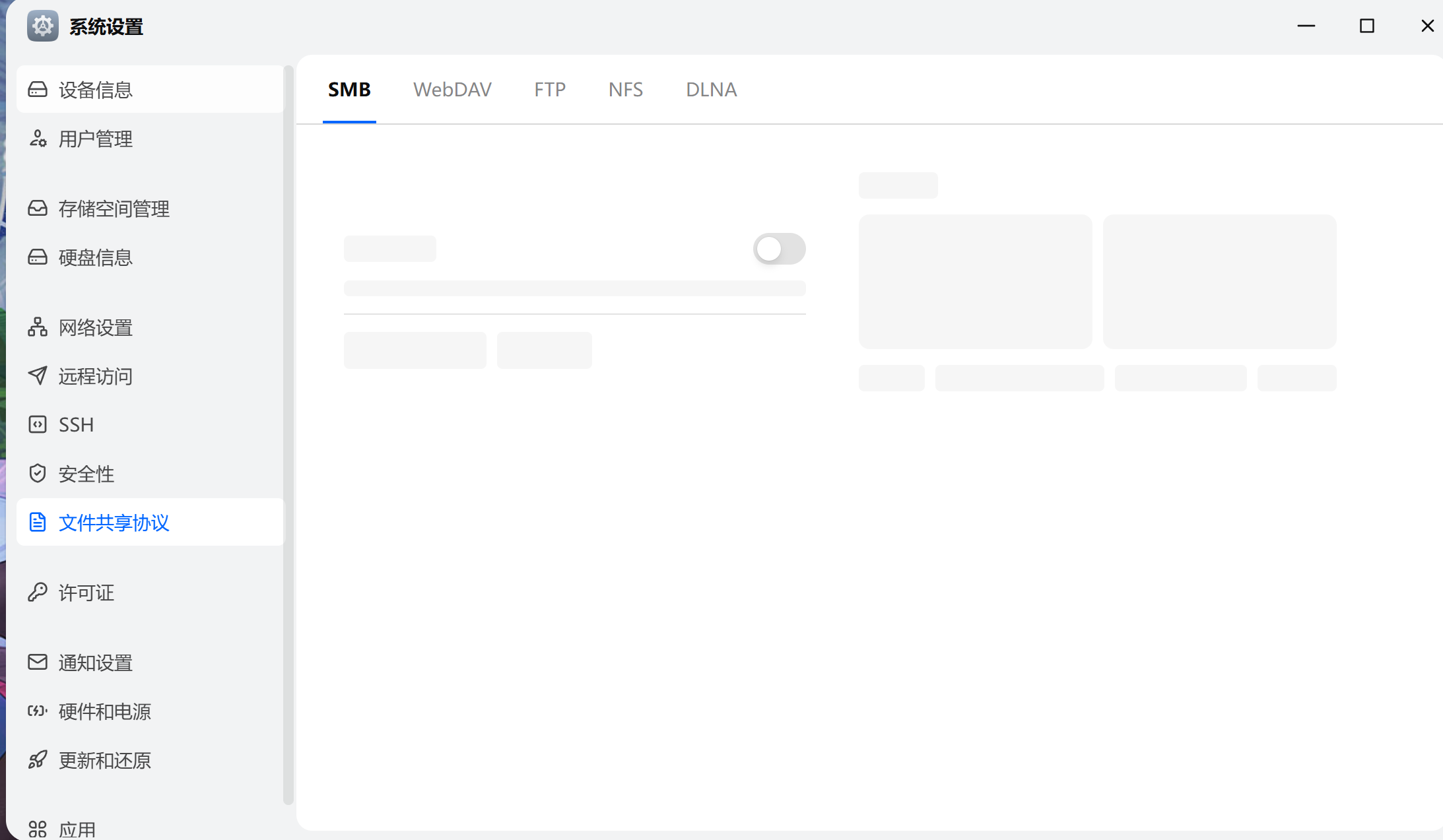
Task: Click the device info drive icon
Action: click(38, 89)
